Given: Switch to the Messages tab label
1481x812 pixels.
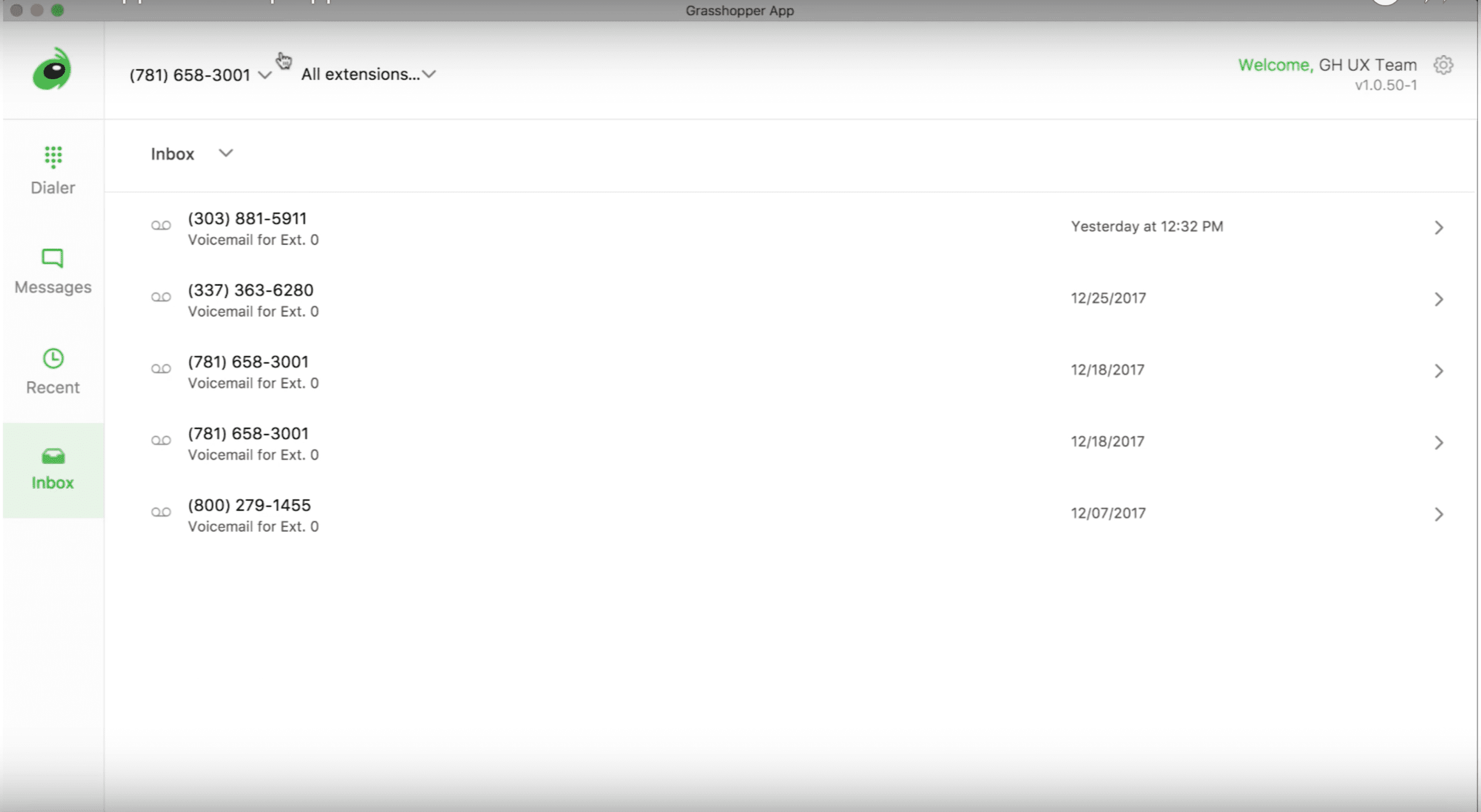Looking at the screenshot, I should 53,287.
